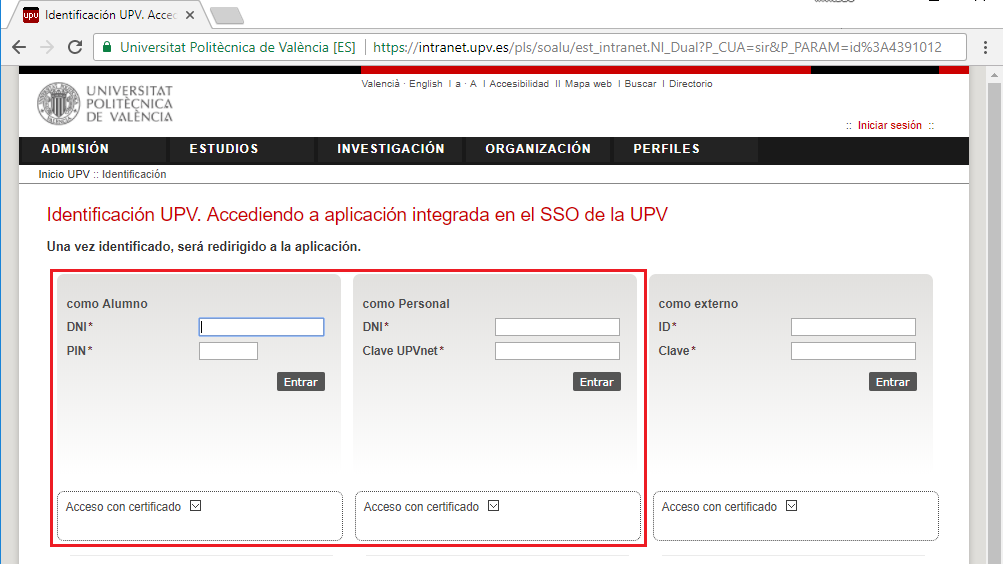Click the Clave UPVnet input field
Image resolution: width=1003 pixels, height=564 pixels.
(557, 351)
